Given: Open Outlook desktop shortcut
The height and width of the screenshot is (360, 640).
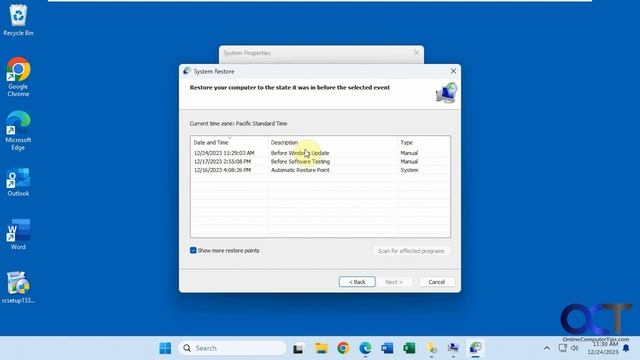Looking at the screenshot, I should click(18, 182).
